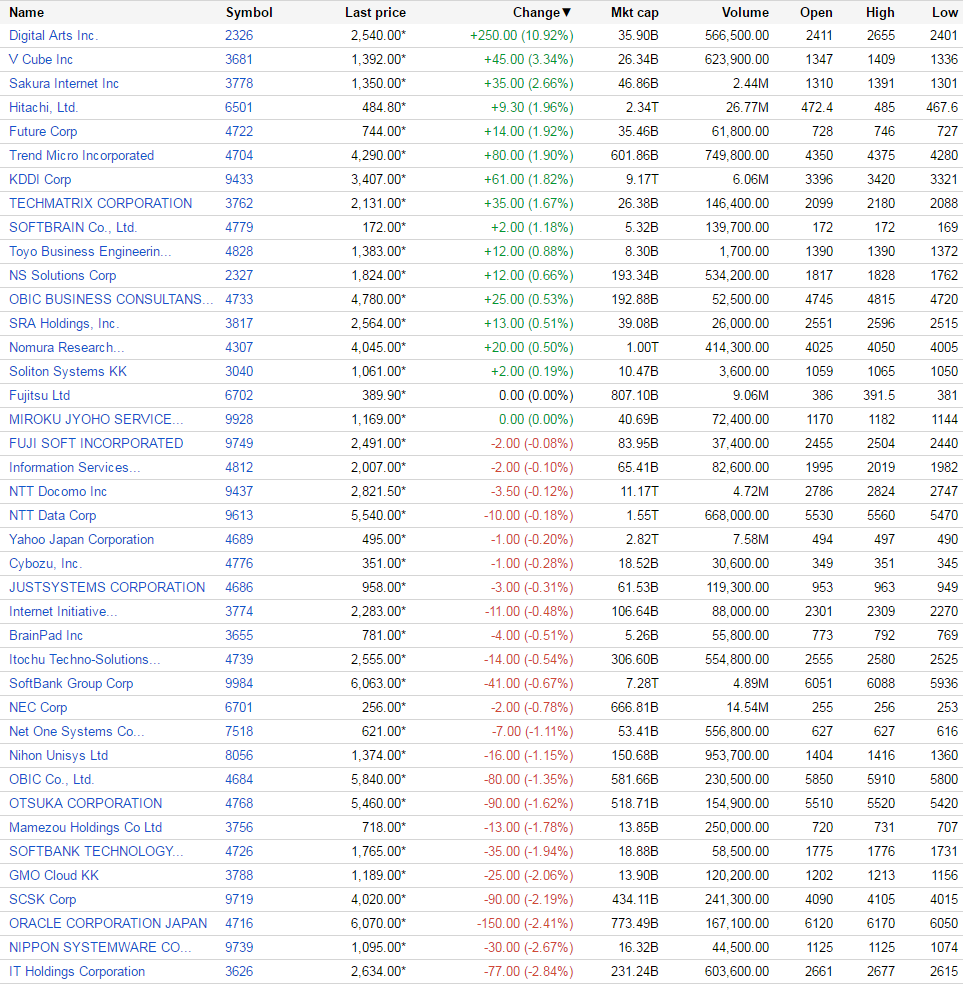
Task: Open JUSTSYSTEMS CORPORATION link
Action: pyautogui.click(x=107, y=587)
